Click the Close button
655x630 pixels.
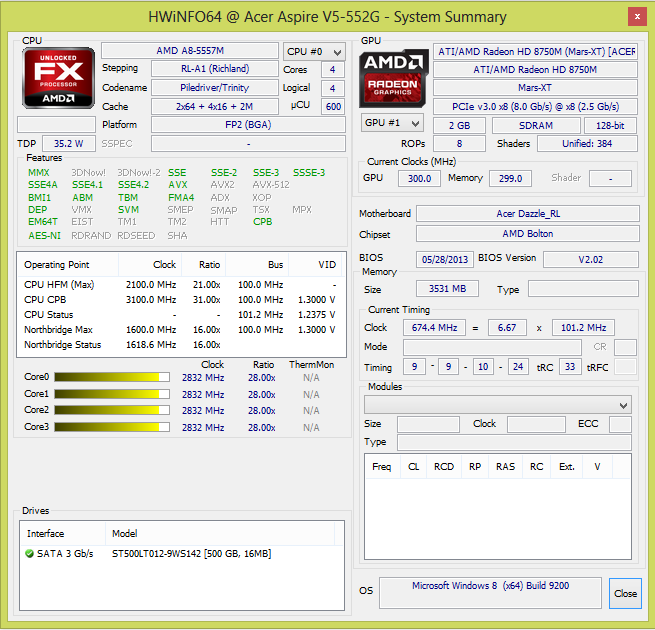point(625,593)
